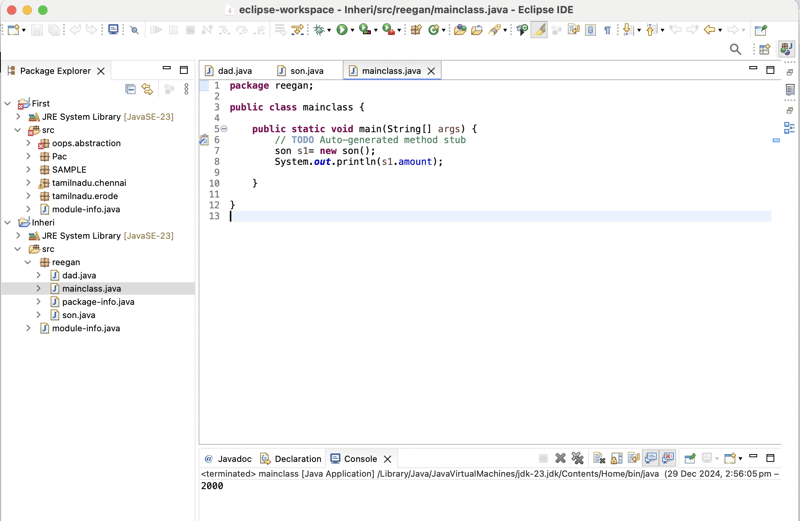The width and height of the screenshot is (800, 521).
Task: Open the toolbar Search magnifier
Action: [x=735, y=49]
